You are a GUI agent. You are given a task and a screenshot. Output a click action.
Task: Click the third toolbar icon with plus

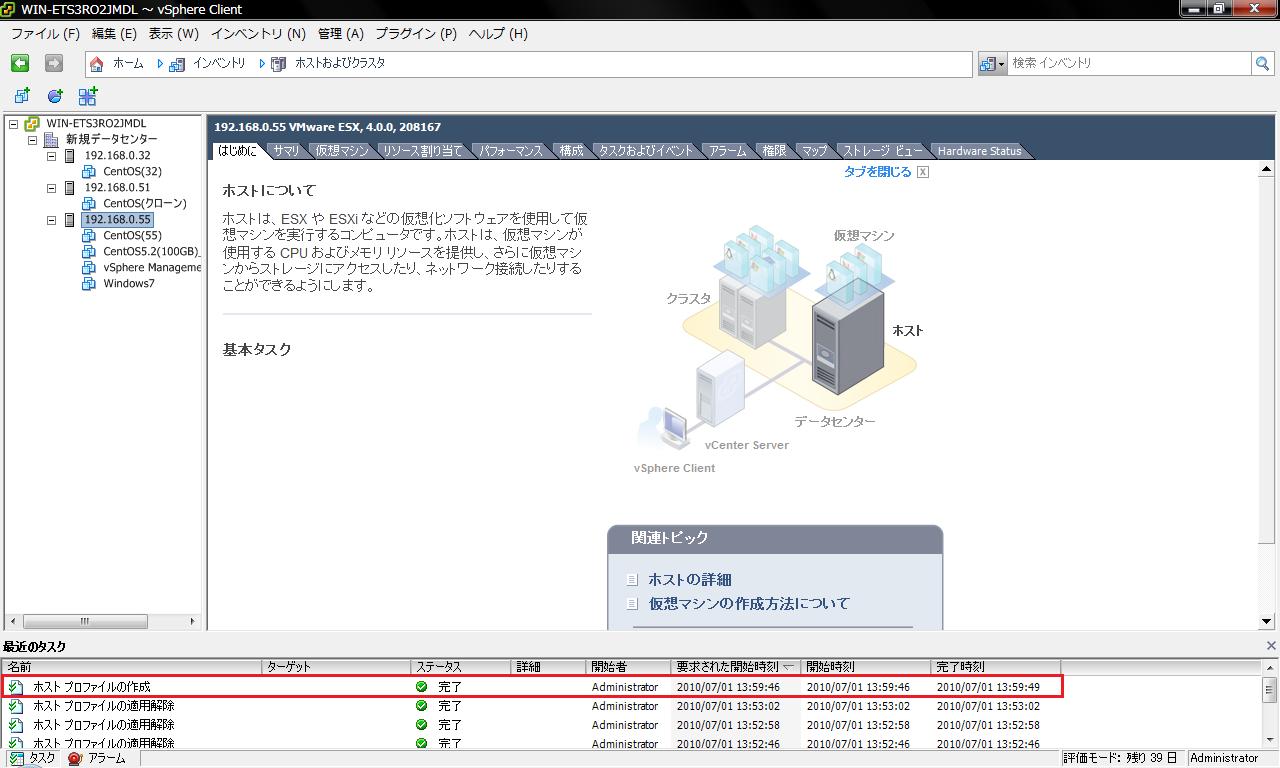click(x=88, y=96)
